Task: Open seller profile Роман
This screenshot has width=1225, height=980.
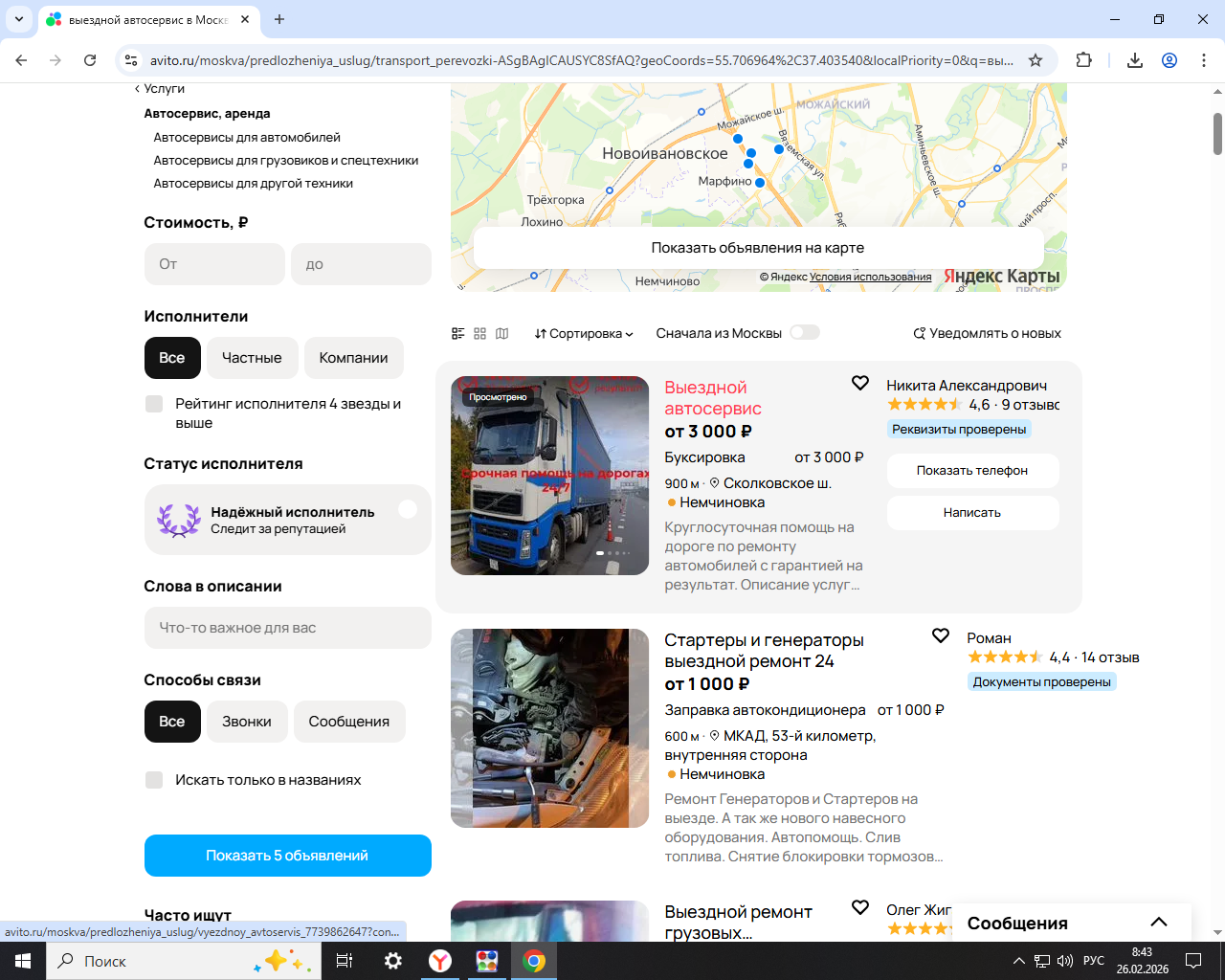Action: [989, 638]
